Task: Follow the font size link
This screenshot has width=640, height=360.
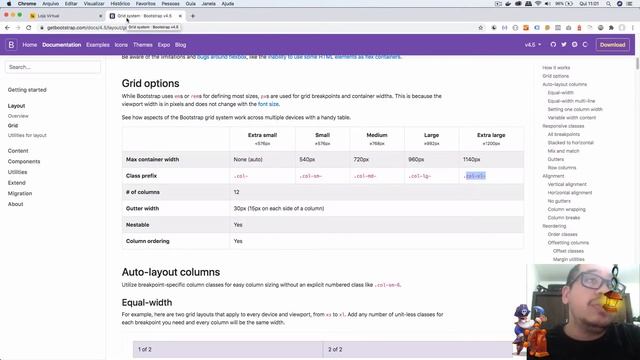Action: pyautogui.click(x=268, y=104)
